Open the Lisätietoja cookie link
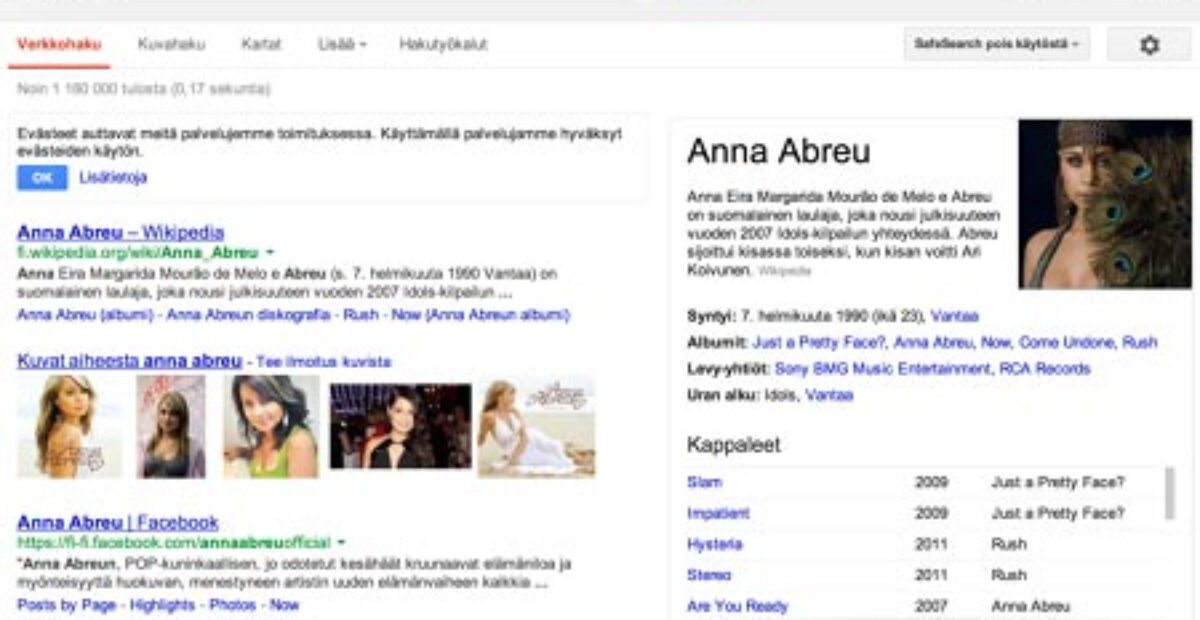The width and height of the screenshot is (1200, 620). coord(113,178)
